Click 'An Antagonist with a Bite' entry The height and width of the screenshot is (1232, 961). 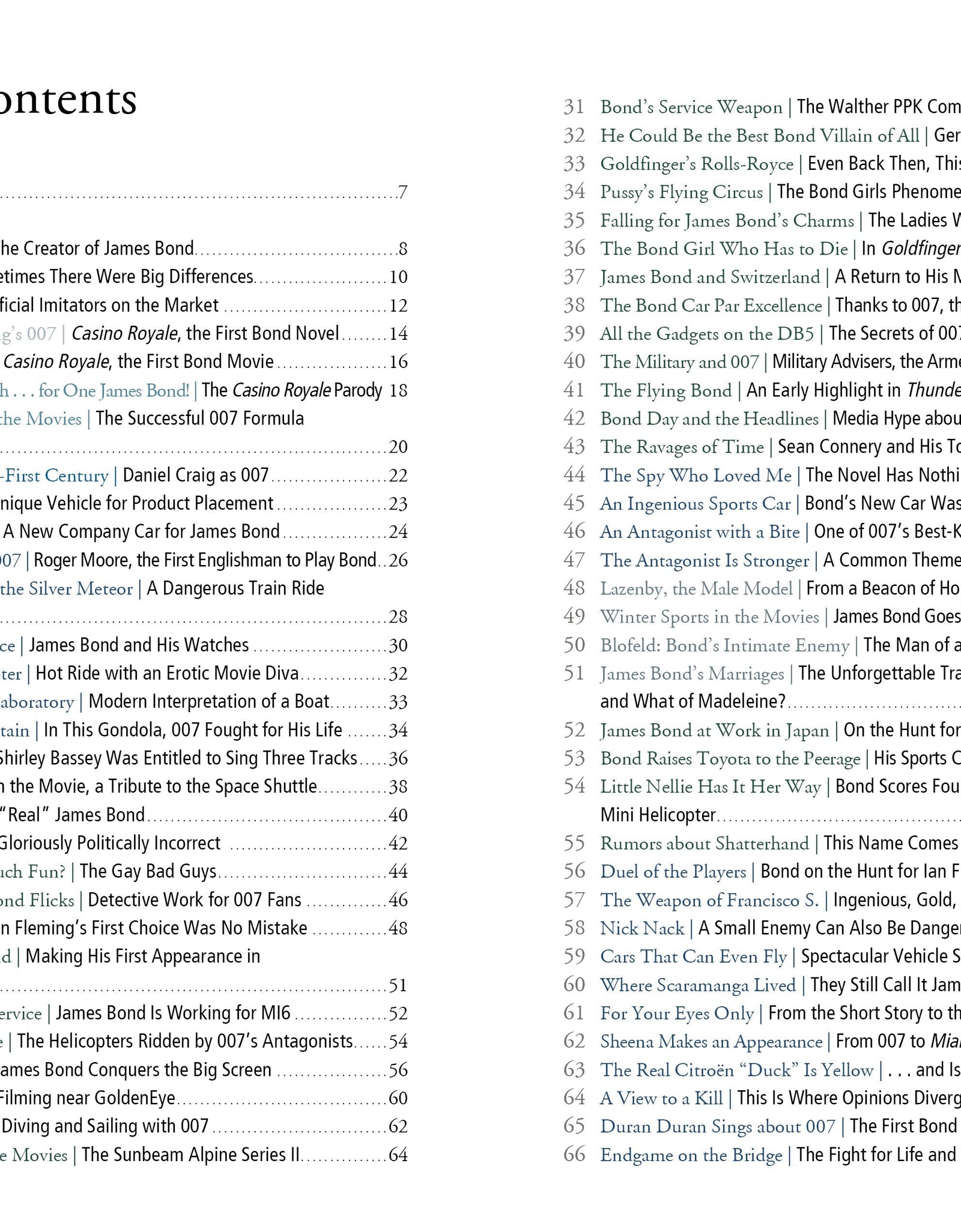point(700,532)
